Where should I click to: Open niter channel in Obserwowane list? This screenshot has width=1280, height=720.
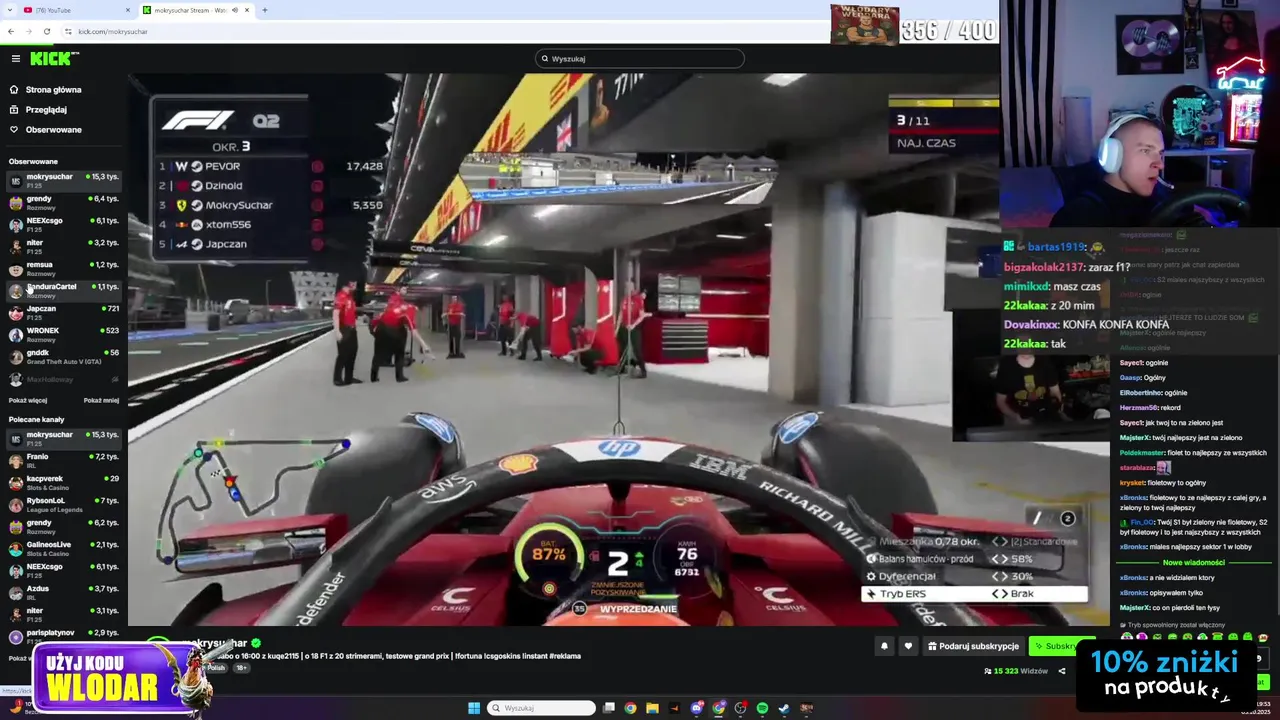64,247
